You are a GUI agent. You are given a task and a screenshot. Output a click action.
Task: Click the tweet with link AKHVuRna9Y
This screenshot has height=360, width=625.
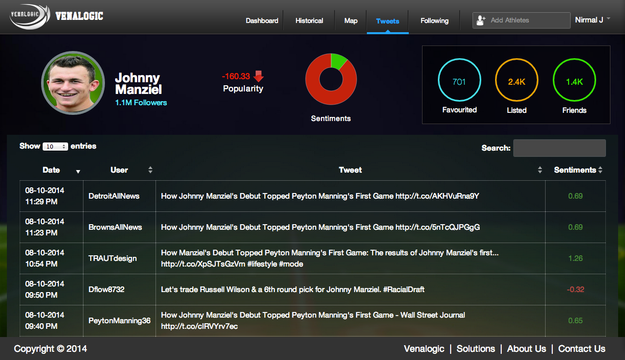pos(320,196)
